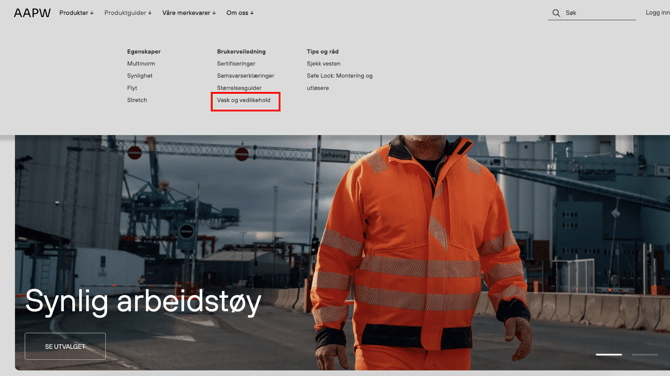Screen dimensions: 670x376
Task: Click the Egenskaper column heading
Action: pyautogui.click(x=144, y=52)
